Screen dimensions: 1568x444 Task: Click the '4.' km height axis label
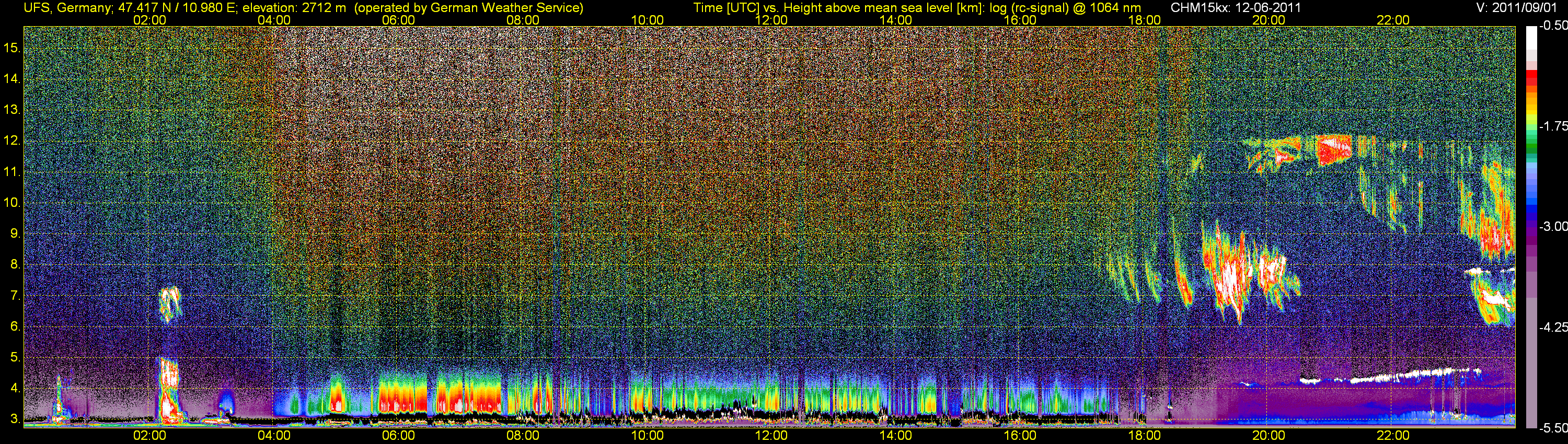point(15,388)
